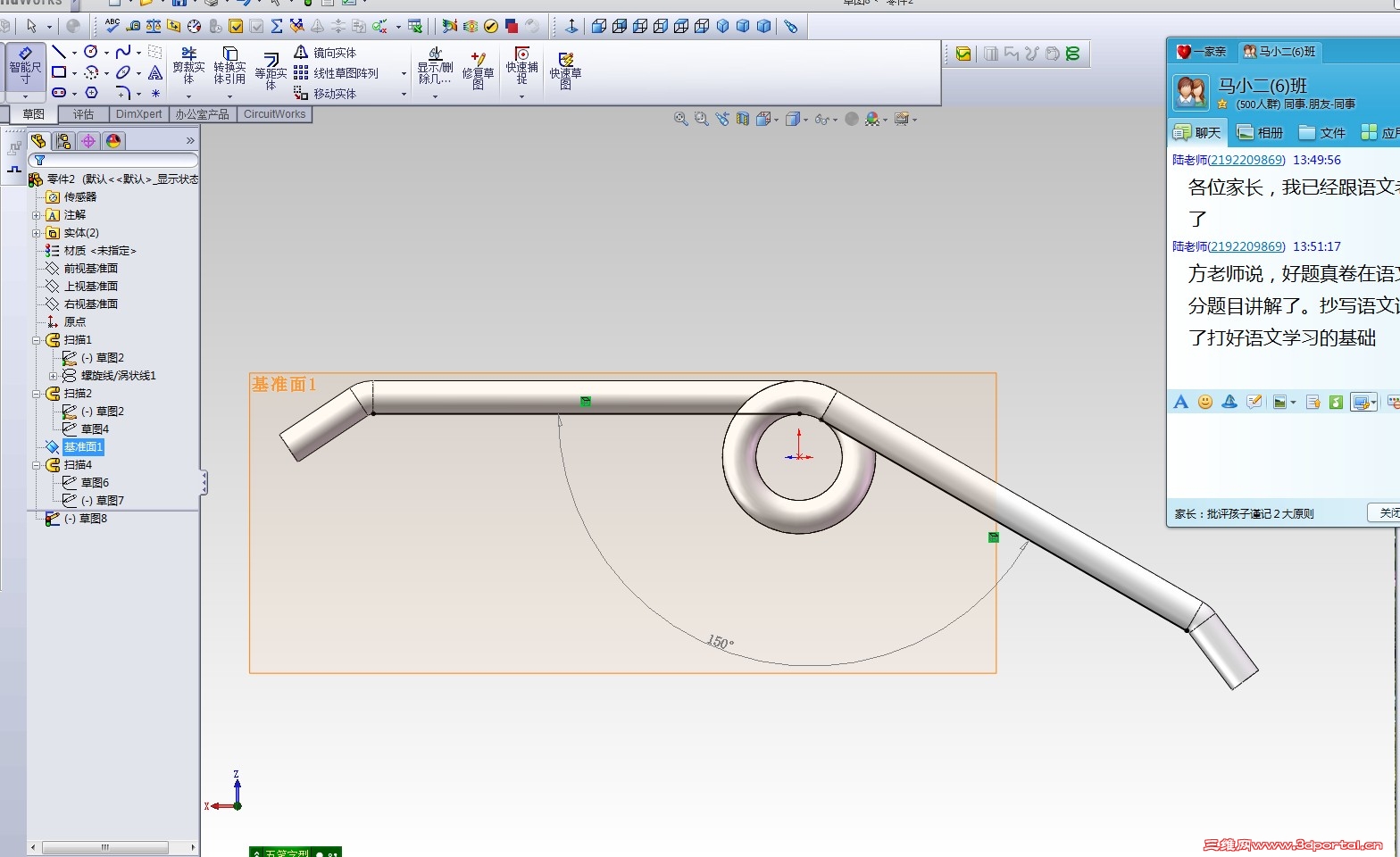Viewport: 1400px width, 857px height.
Task: Expand the 注解 (Annotations) tree node
Action: 37,215
